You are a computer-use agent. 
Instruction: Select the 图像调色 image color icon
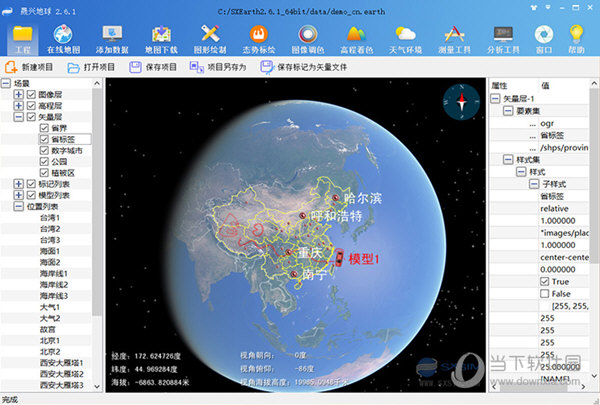pos(308,34)
